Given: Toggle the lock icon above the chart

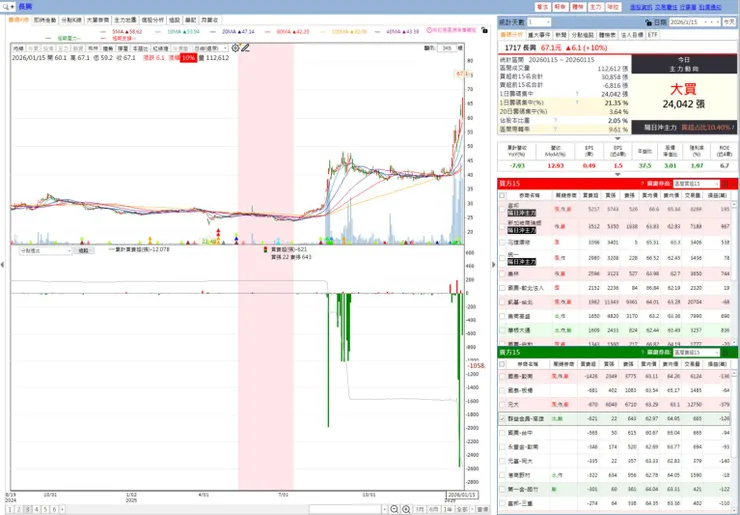Looking at the screenshot, I should [x=484, y=30].
